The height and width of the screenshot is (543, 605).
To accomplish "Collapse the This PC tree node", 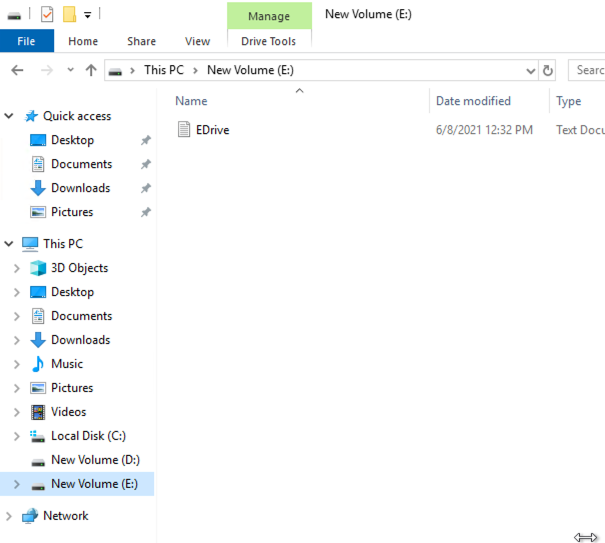I will [9, 244].
